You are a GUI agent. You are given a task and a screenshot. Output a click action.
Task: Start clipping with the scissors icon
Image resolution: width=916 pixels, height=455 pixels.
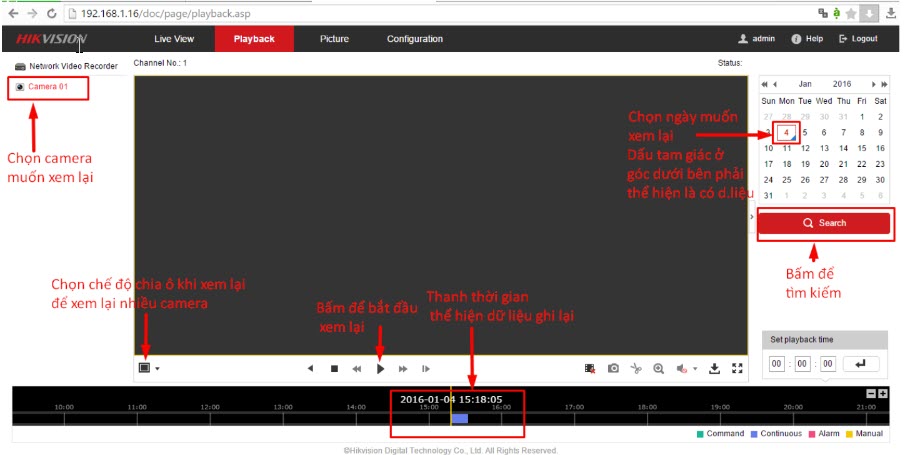point(636,369)
